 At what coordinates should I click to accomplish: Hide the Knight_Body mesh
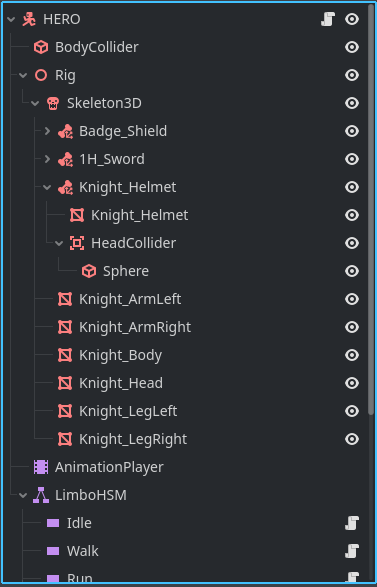[352, 355]
